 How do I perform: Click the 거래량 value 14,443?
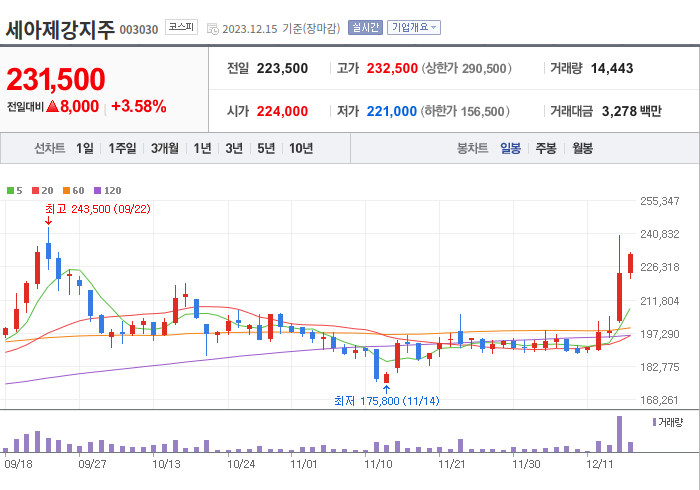point(612,68)
